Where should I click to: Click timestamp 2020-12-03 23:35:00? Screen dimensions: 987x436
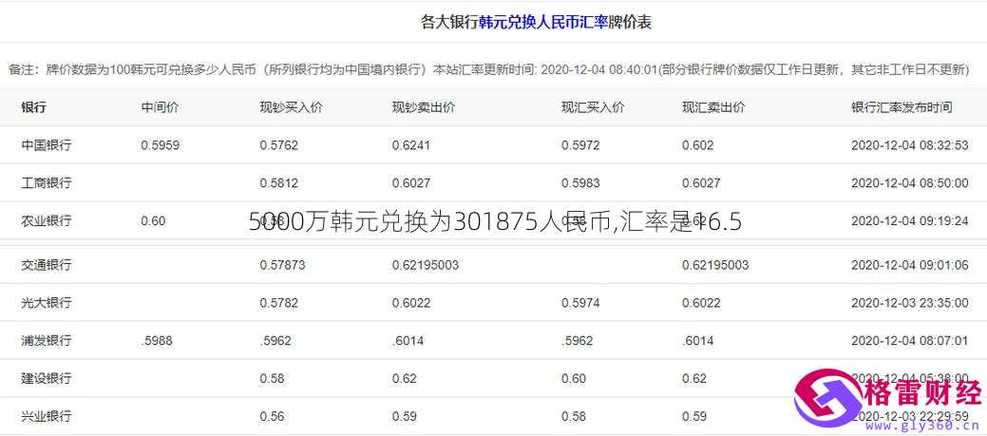910,303
